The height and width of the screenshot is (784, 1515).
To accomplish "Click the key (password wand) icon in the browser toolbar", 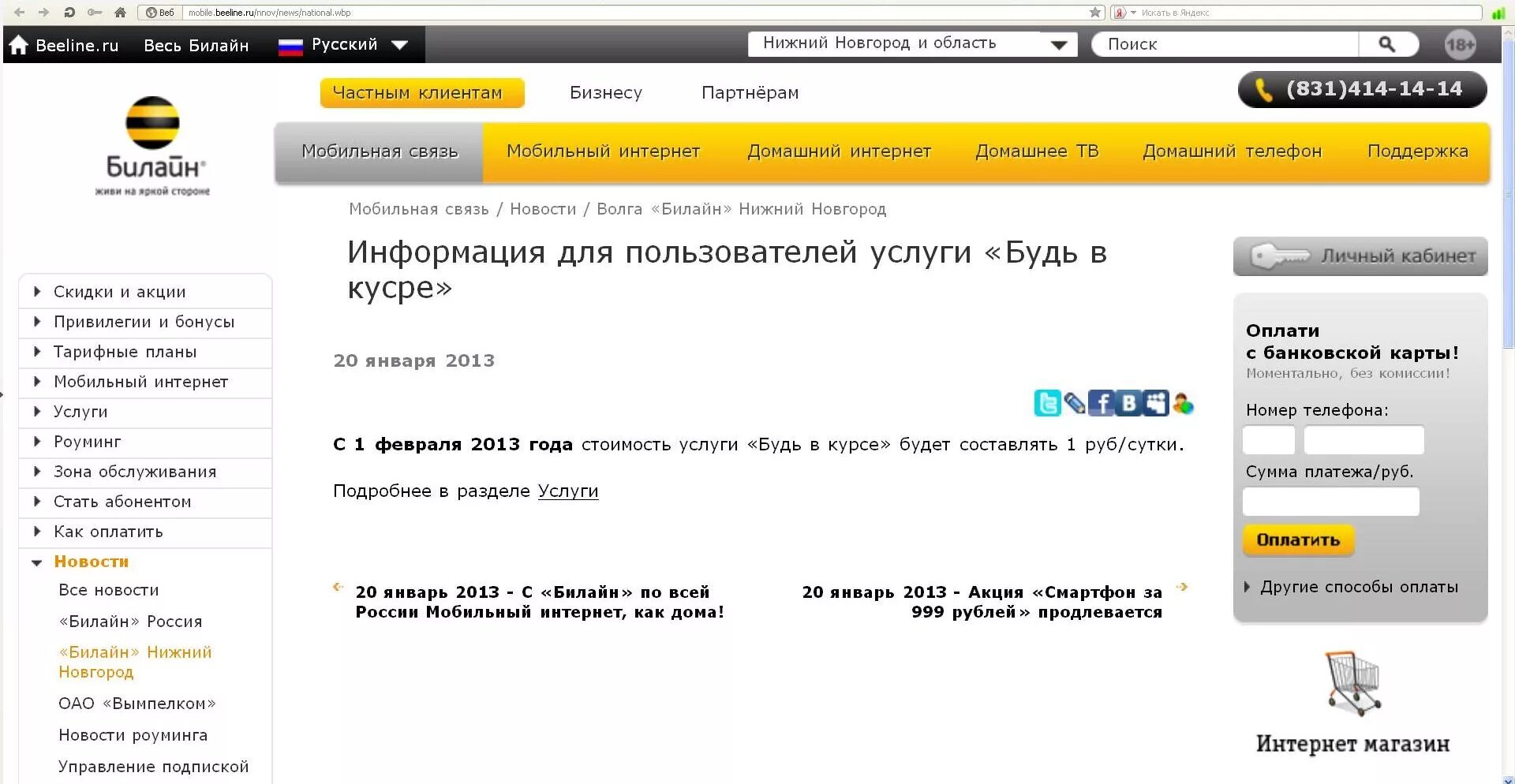I will pos(95,12).
